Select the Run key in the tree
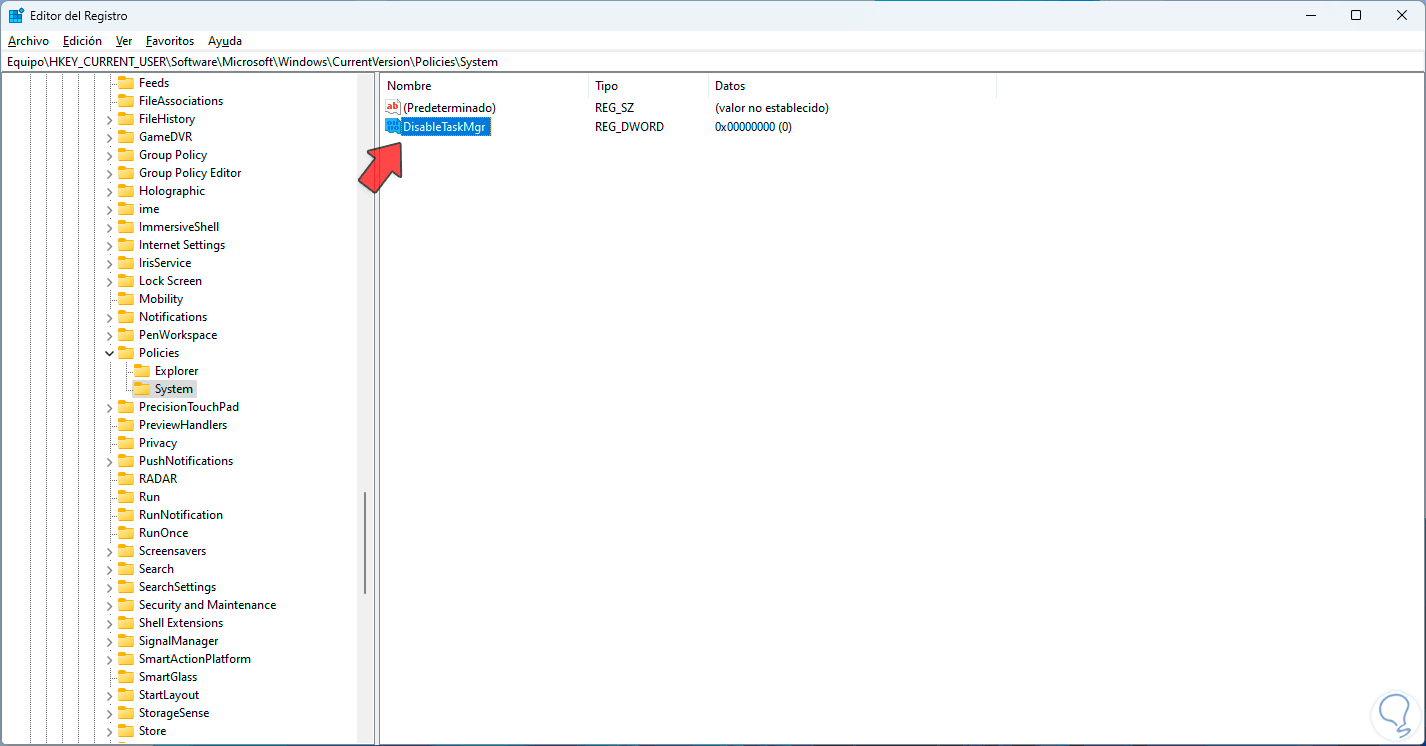This screenshot has height=746, width=1426. [149, 497]
